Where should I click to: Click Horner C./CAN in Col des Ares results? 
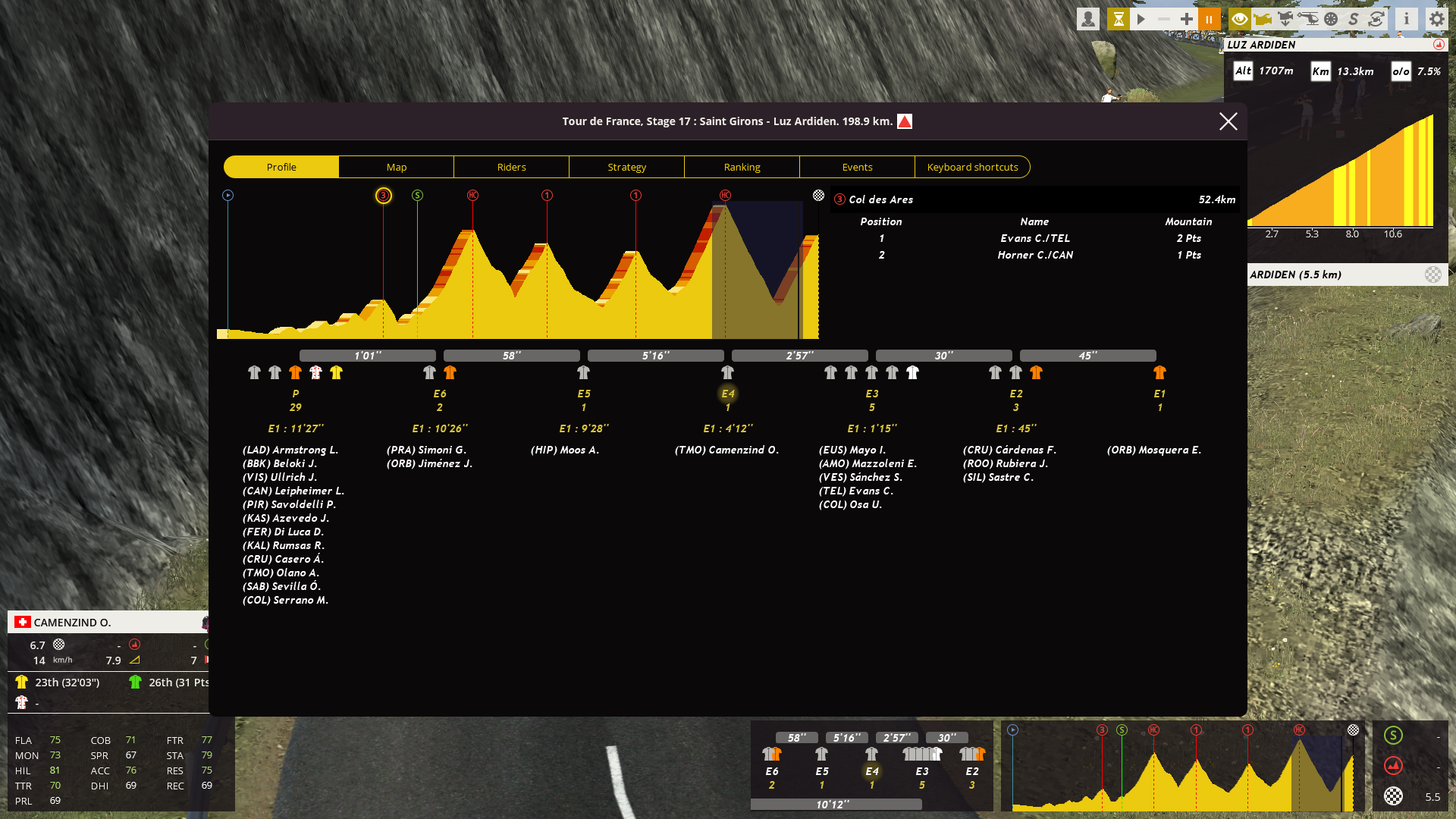[1035, 255]
